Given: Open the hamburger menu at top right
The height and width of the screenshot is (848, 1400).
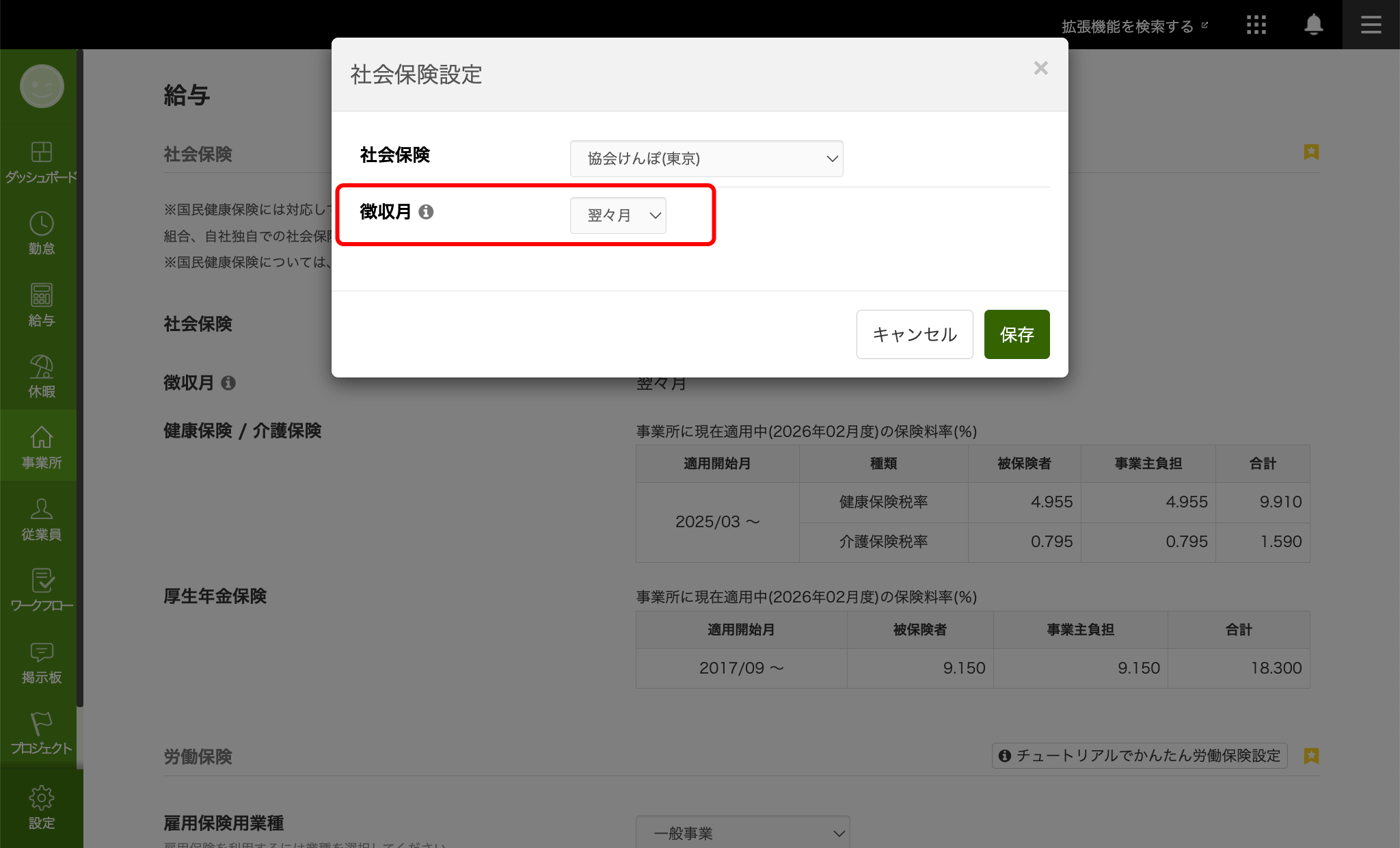Looking at the screenshot, I should tap(1371, 25).
